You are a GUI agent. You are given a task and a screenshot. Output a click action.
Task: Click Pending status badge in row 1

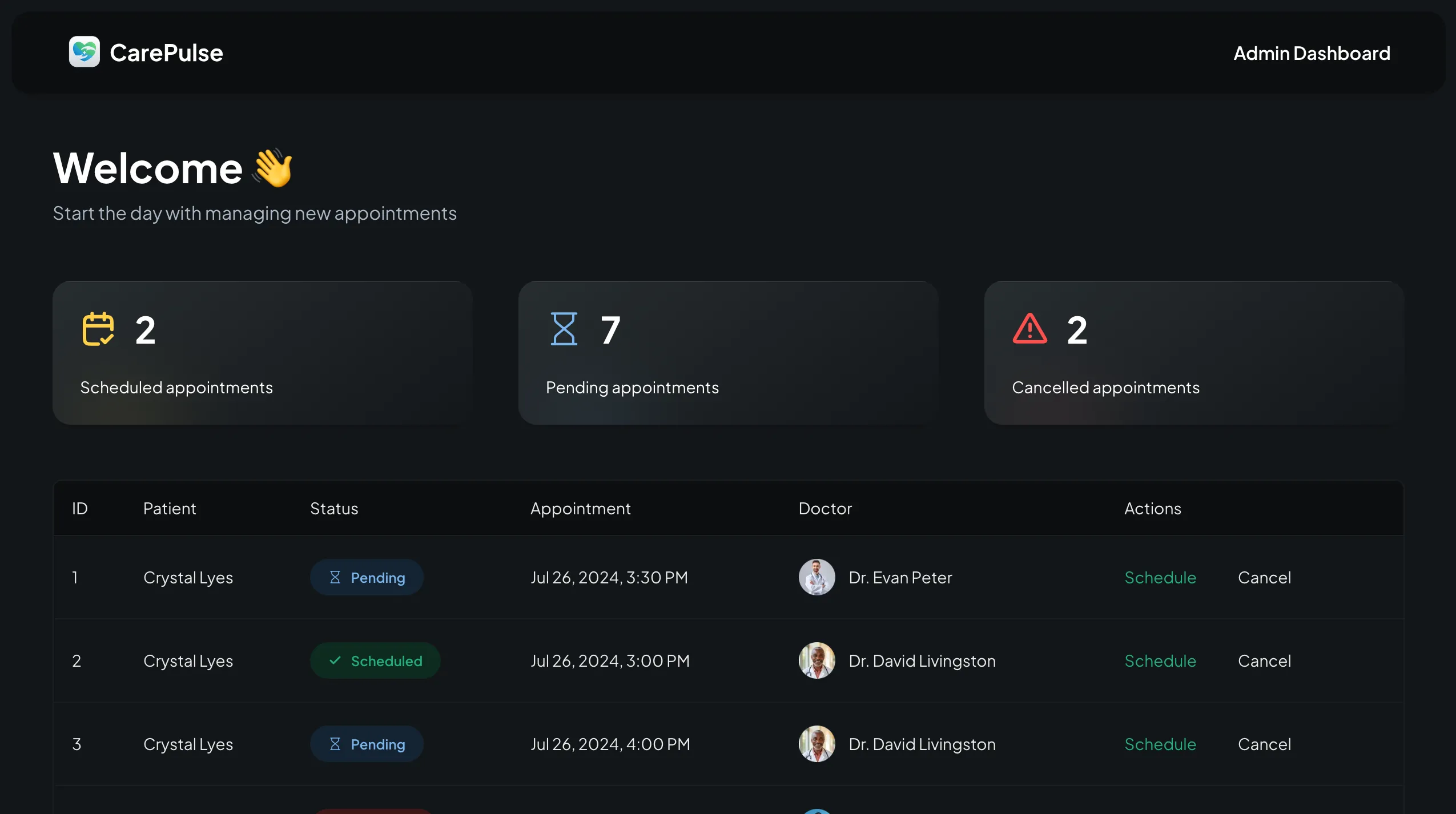click(367, 577)
